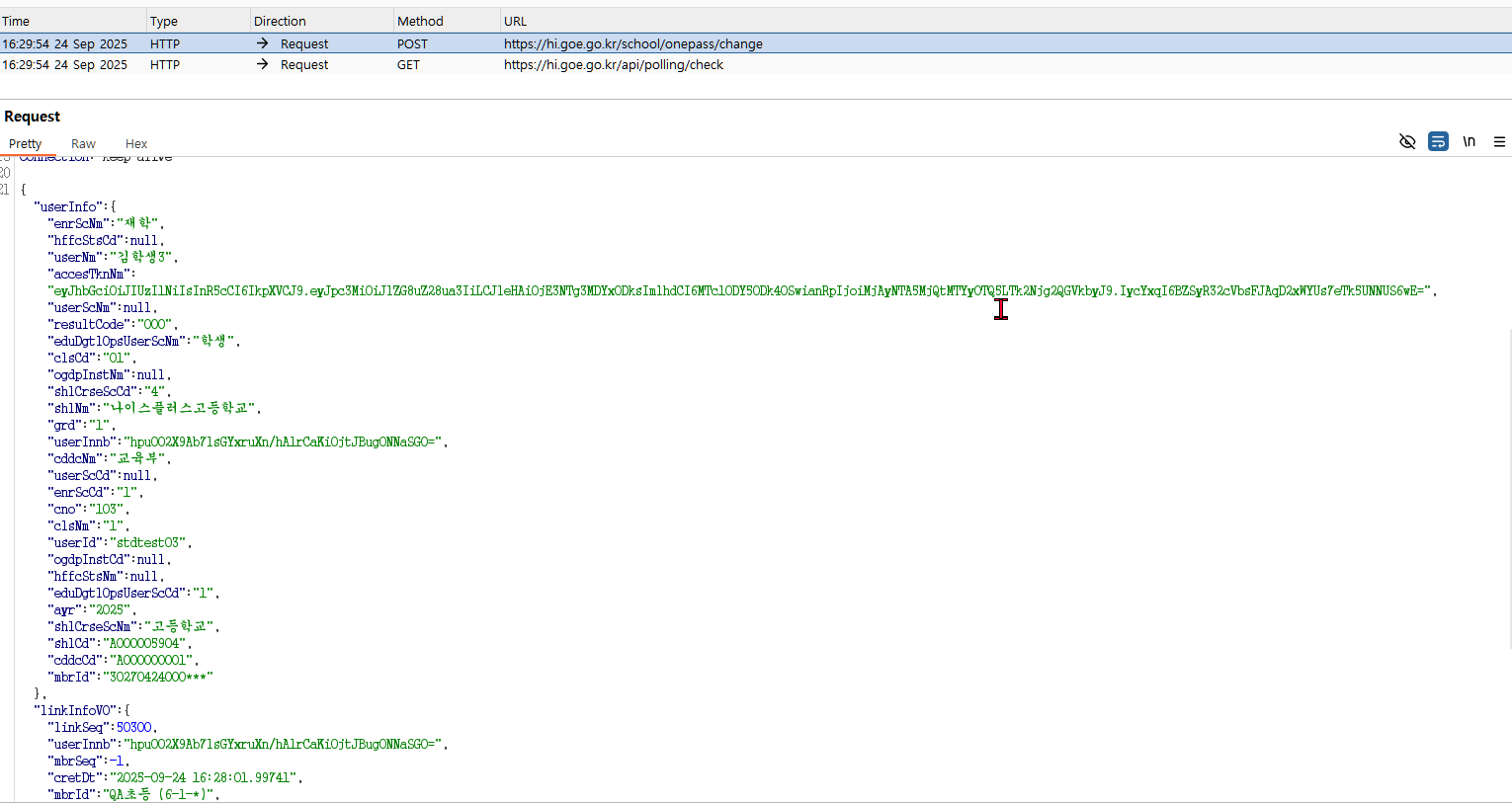Sort by the Time column header

(x=16, y=21)
